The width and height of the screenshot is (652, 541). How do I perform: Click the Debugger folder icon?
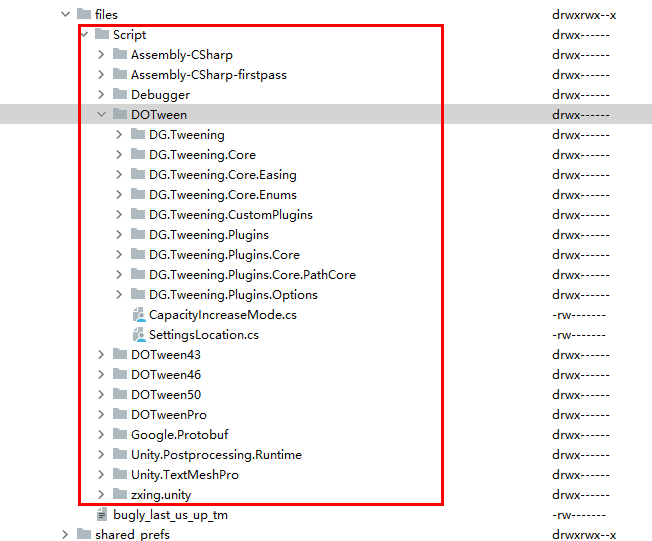coord(120,94)
